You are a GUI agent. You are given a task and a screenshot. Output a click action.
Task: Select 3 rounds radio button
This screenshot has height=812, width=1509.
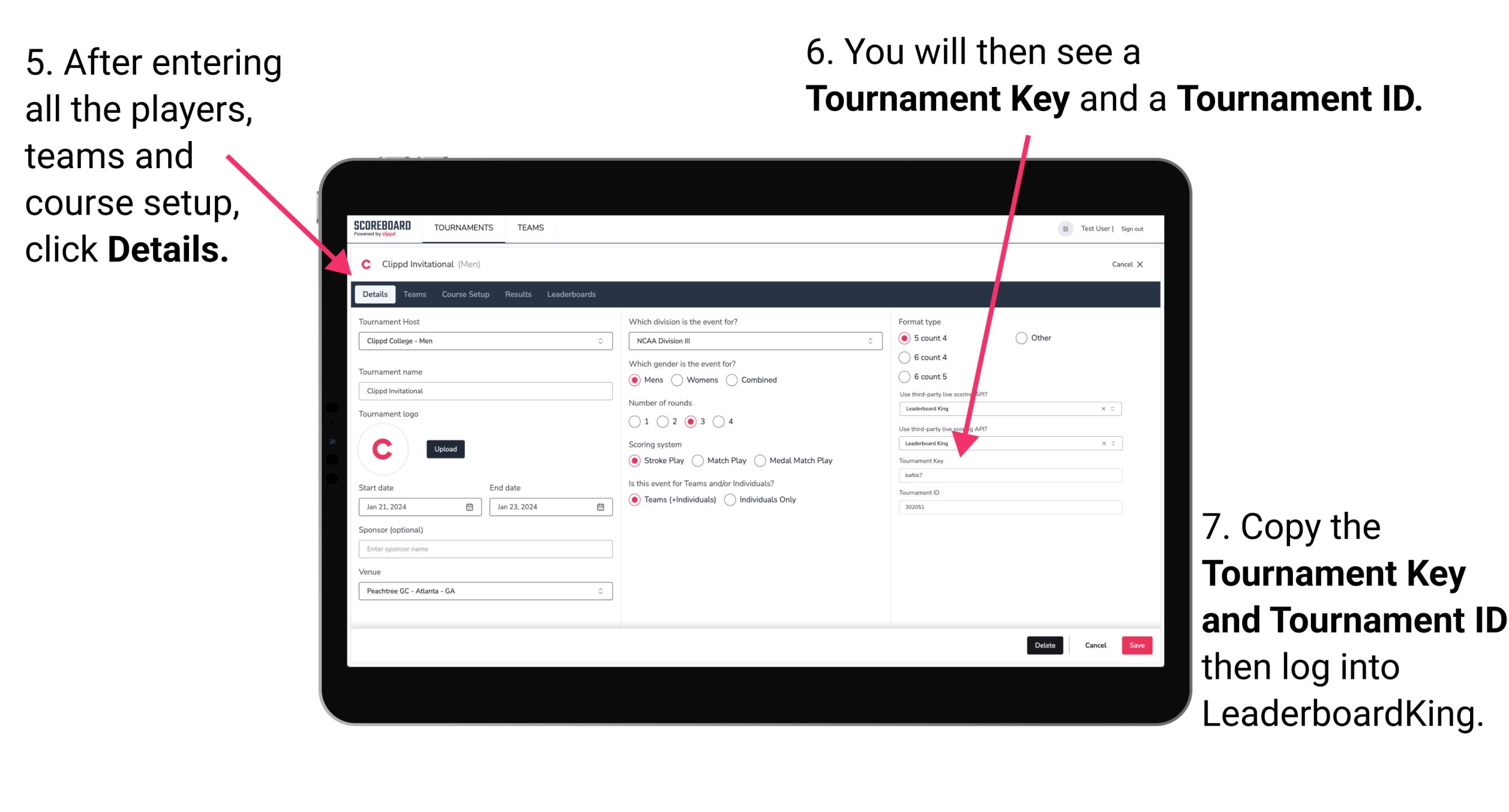click(x=702, y=421)
